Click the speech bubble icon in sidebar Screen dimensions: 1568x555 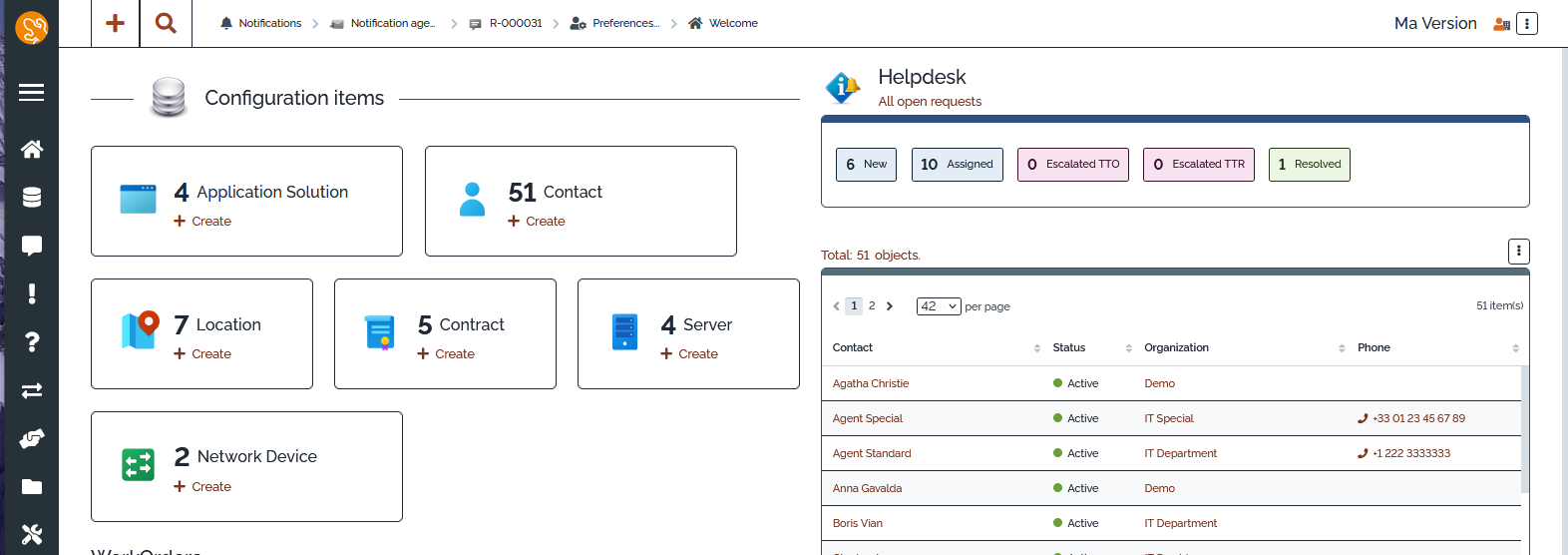coord(31,246)
